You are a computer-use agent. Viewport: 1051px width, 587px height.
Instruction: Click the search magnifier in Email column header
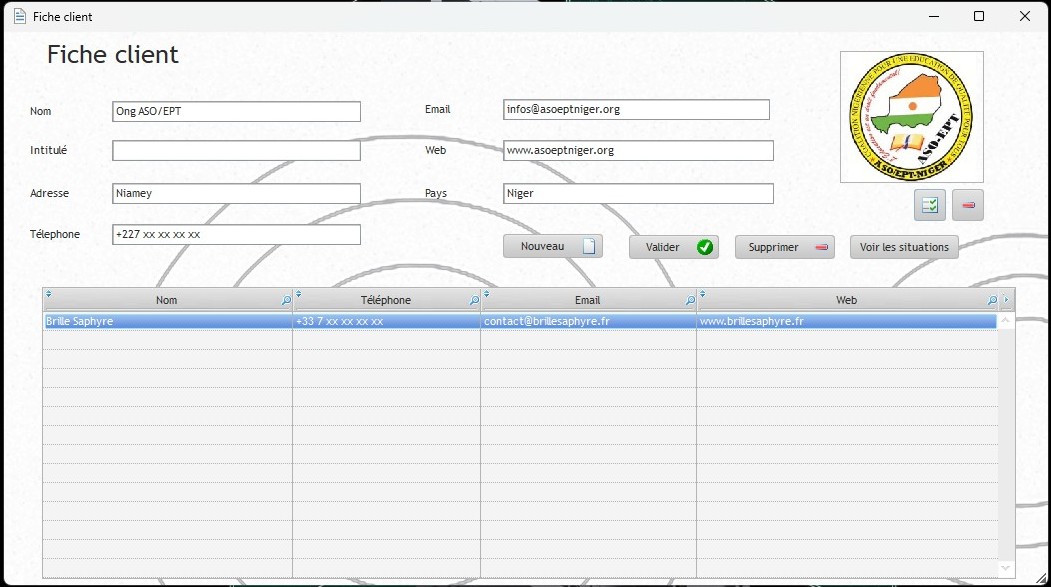[690, 300]
